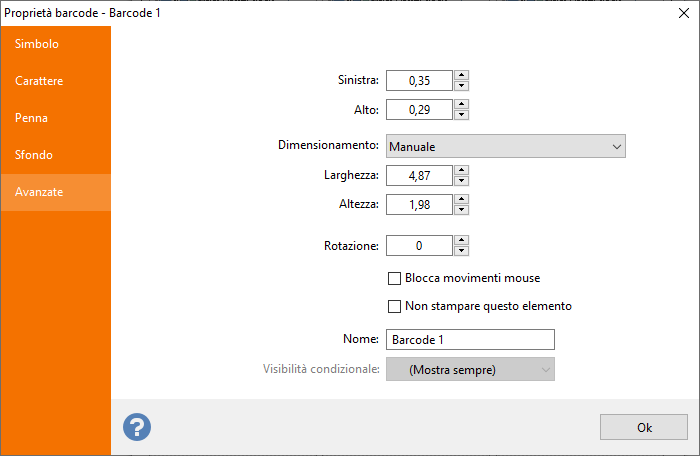Select the Penna tab
Viewport: 700px width, 456px height.
pyautogui.click(x=32, y=118)
